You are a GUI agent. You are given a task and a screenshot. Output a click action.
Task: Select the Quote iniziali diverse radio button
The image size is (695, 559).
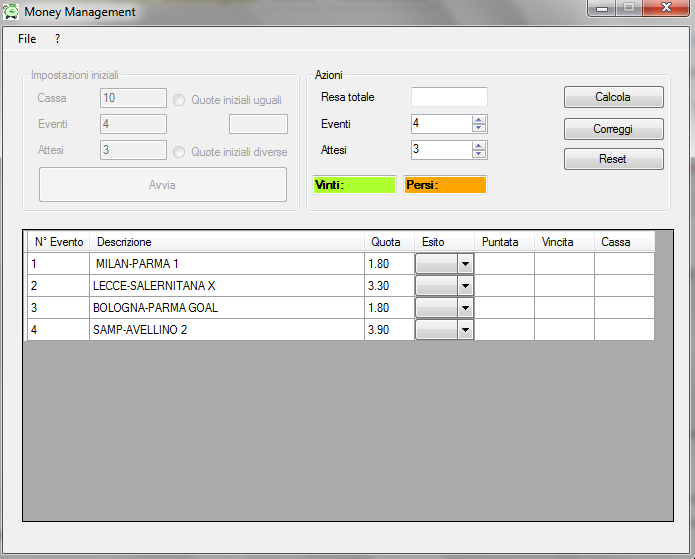[x=180, y=152]
